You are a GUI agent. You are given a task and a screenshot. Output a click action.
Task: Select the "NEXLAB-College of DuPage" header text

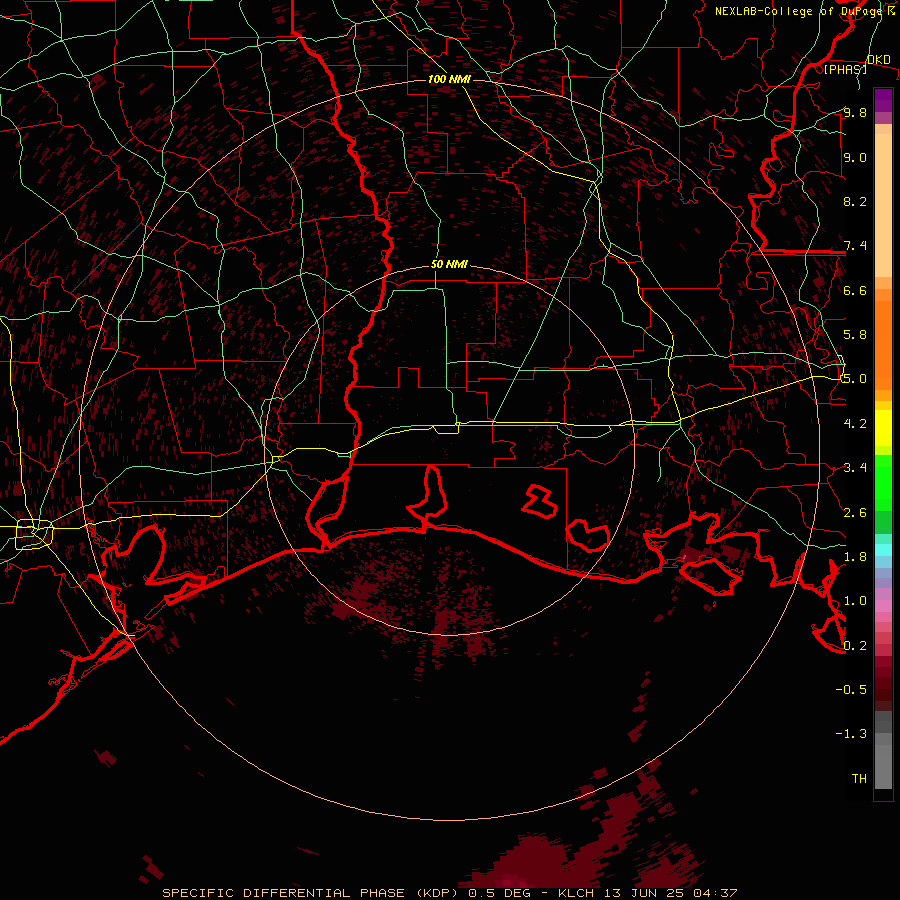[x=798, y=11]
